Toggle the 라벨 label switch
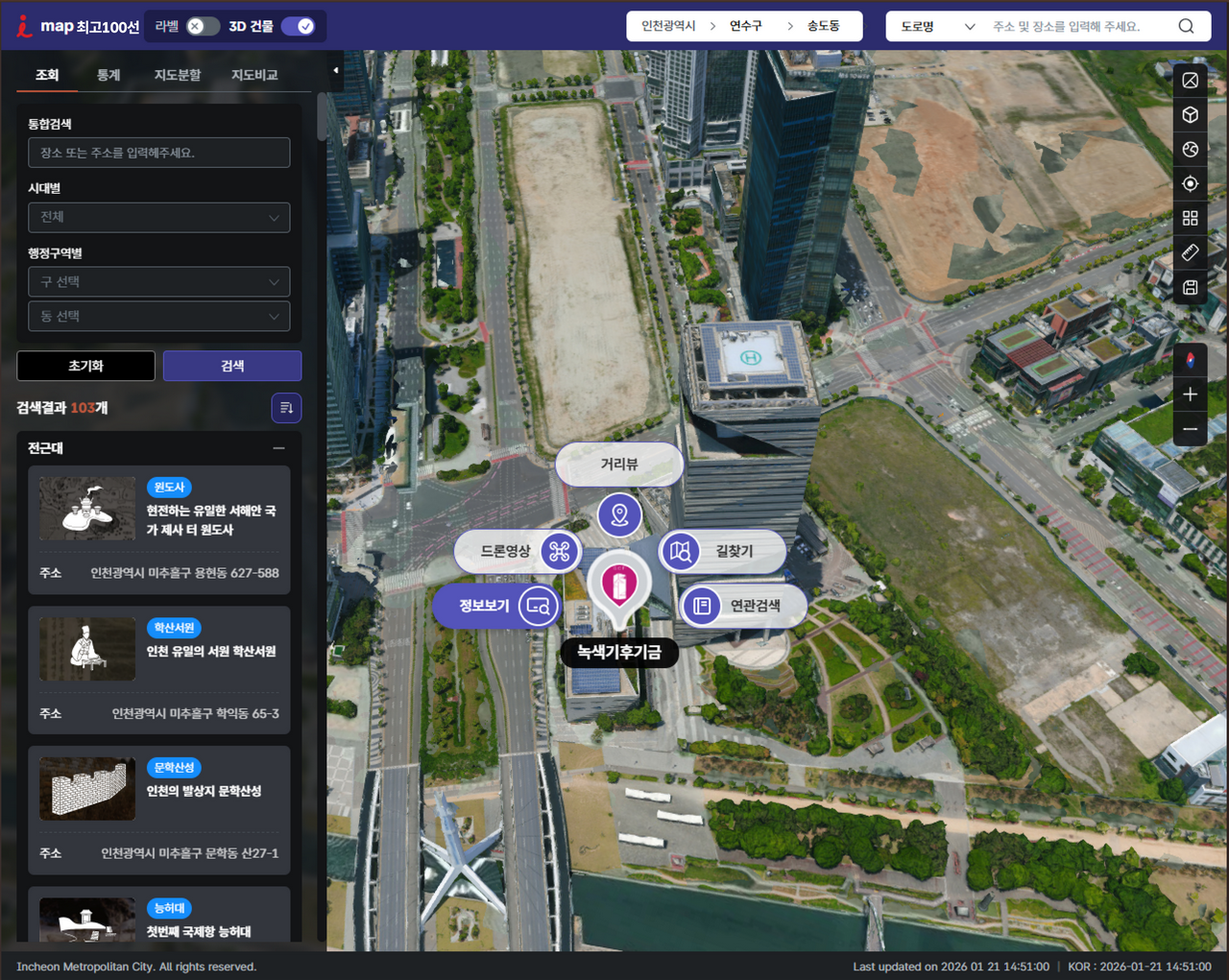Viewport: 1229px width, 980px height. (202, 26)
